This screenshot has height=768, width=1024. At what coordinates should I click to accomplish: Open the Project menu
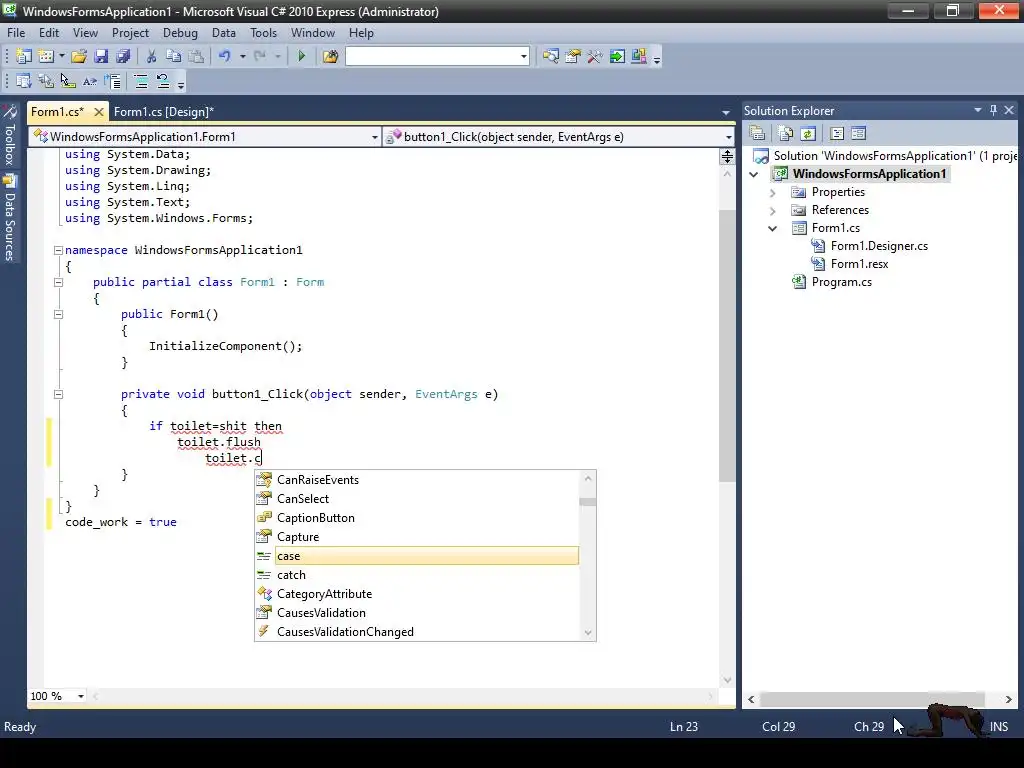pyautogui.click(x=130, y=33)
